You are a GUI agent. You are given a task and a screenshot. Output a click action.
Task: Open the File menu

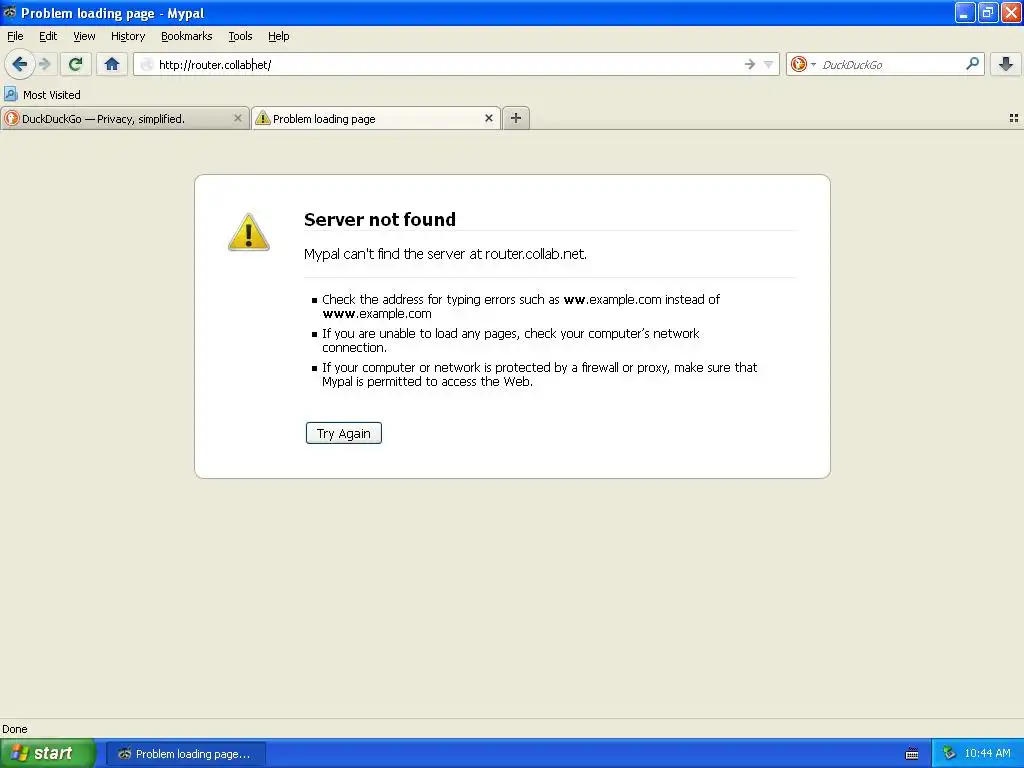pos(15,36)
